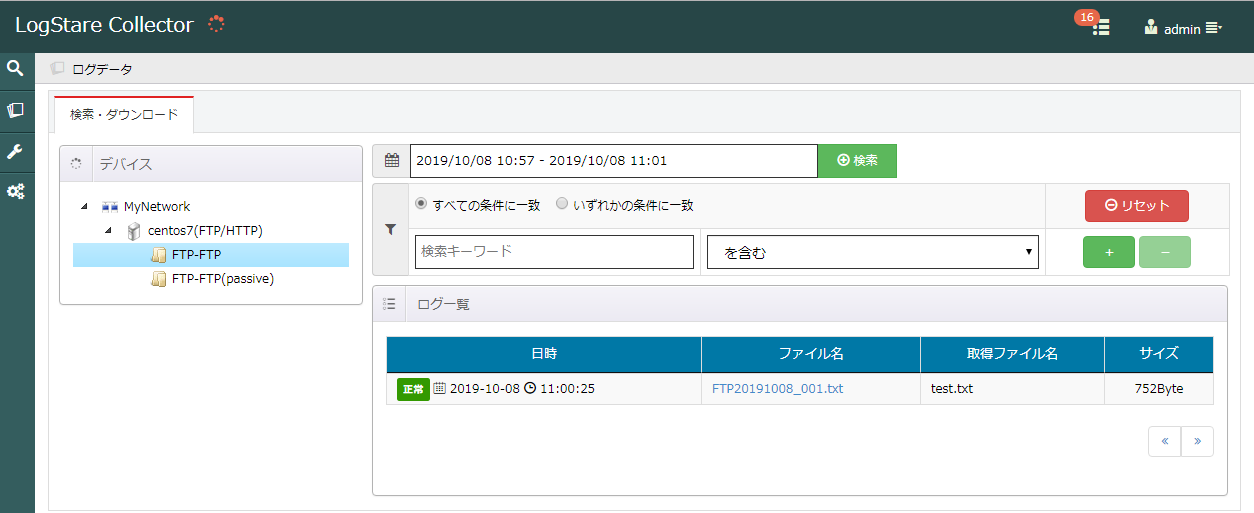This screenshot has height=513, width=1254.
Task: Click the LogStare Collector title
Action: (104, 25)
